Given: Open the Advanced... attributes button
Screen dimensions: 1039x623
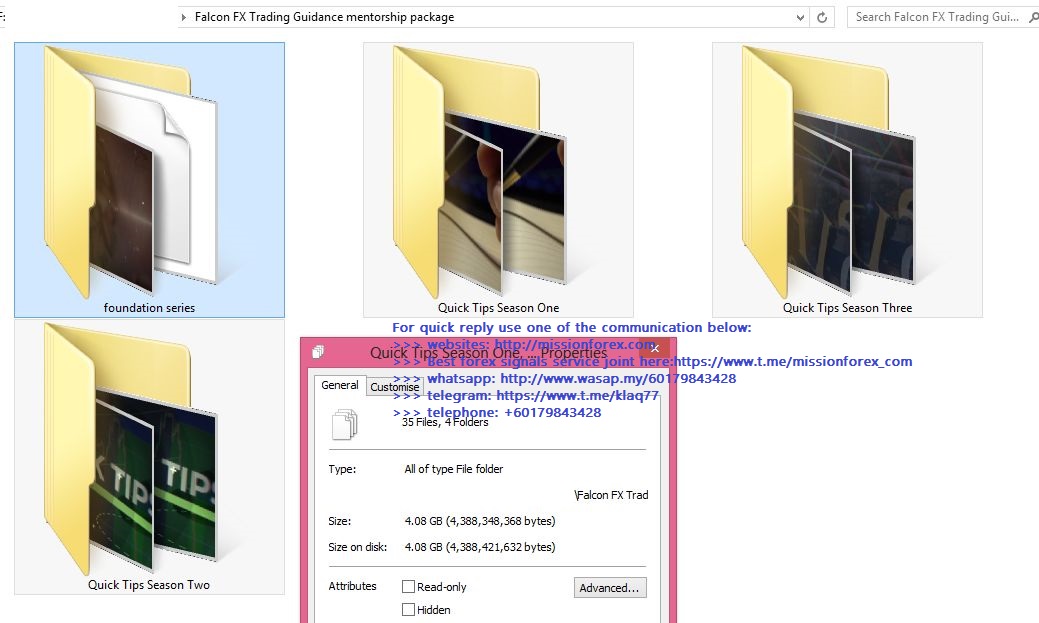Looking at the screenshot, I should [x=610, y=588].
